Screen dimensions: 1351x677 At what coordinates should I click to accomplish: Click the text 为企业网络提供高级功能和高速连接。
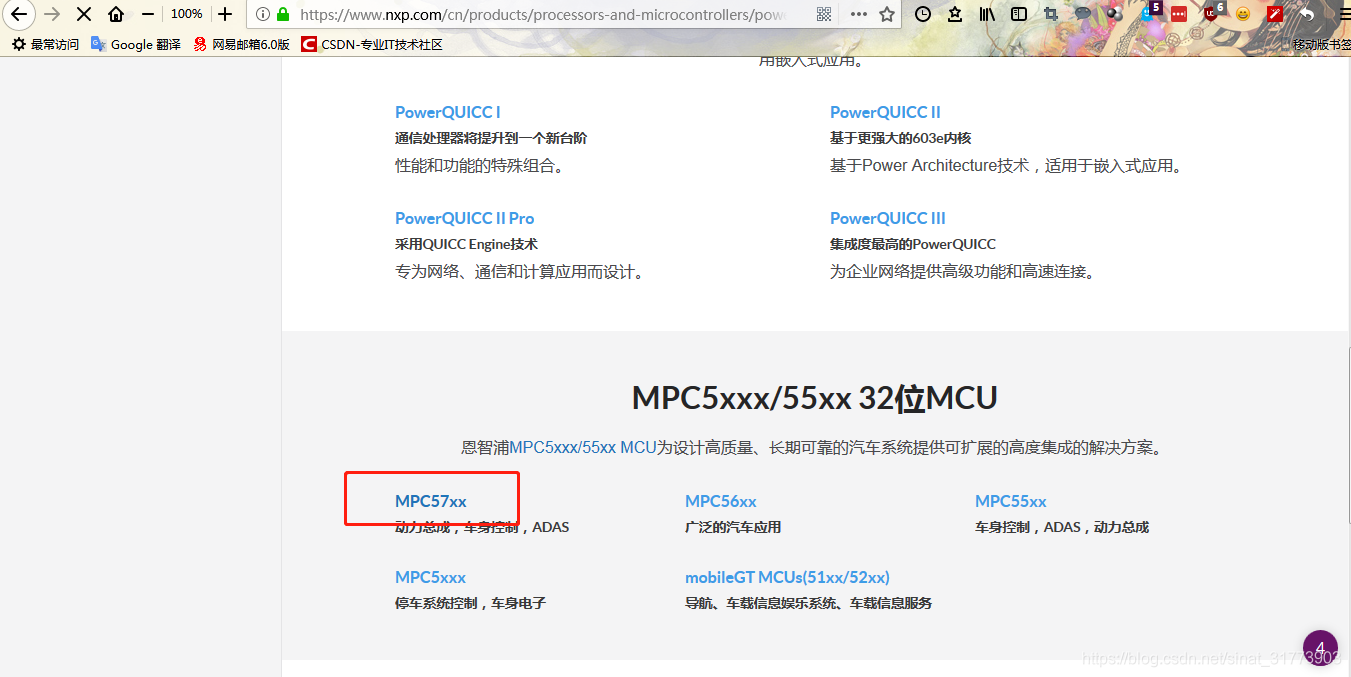click(x=962, y=272)
